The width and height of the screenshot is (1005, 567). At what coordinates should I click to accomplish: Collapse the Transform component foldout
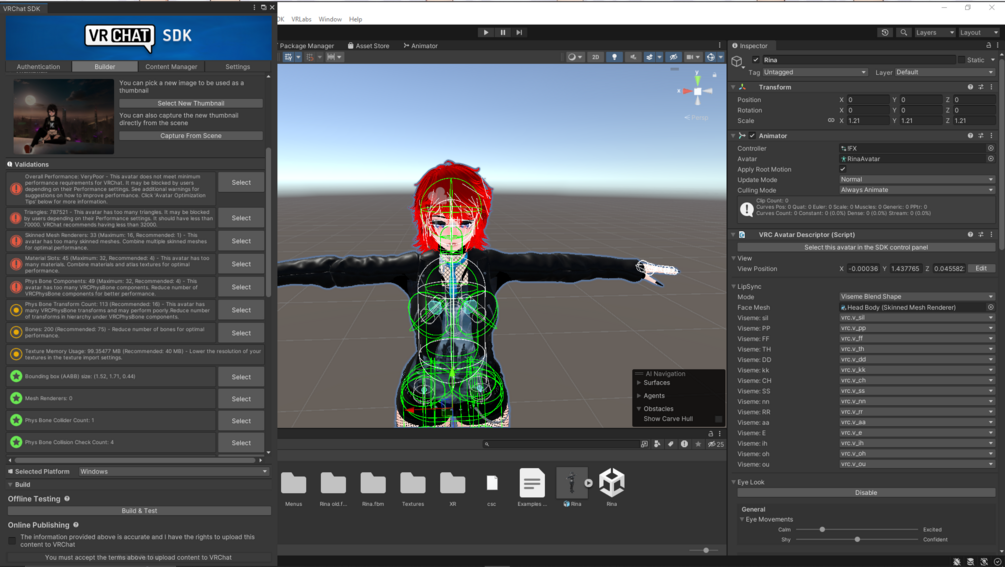coord(733,87)
